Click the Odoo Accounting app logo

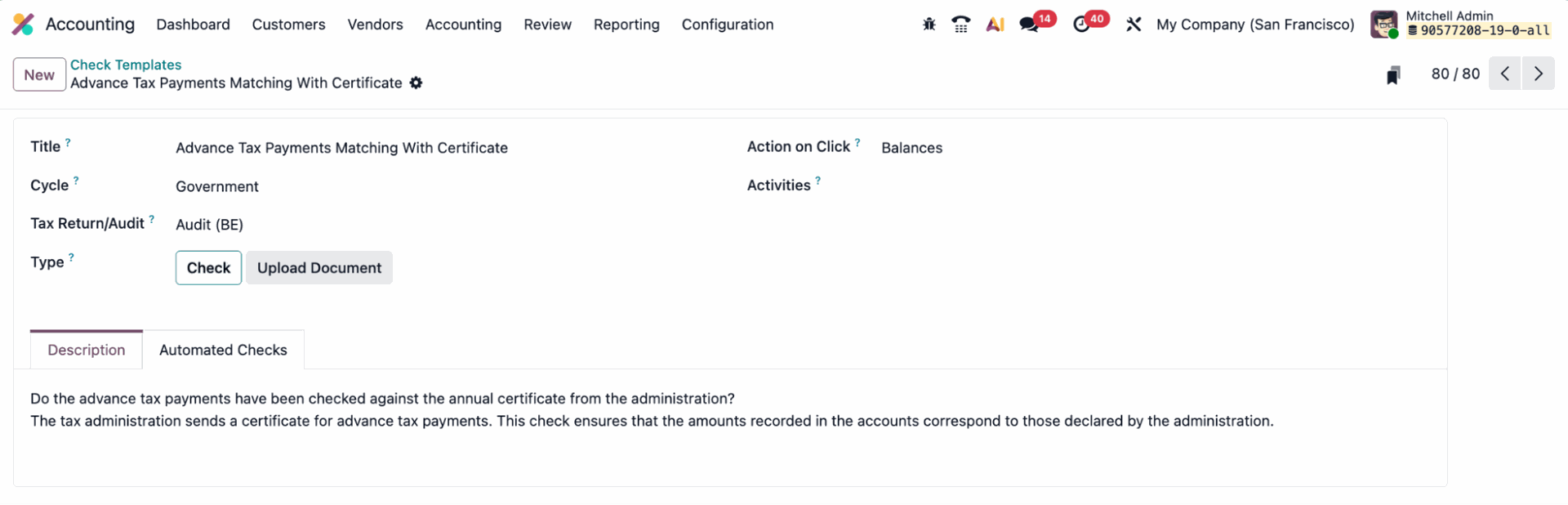click(23, 25)
